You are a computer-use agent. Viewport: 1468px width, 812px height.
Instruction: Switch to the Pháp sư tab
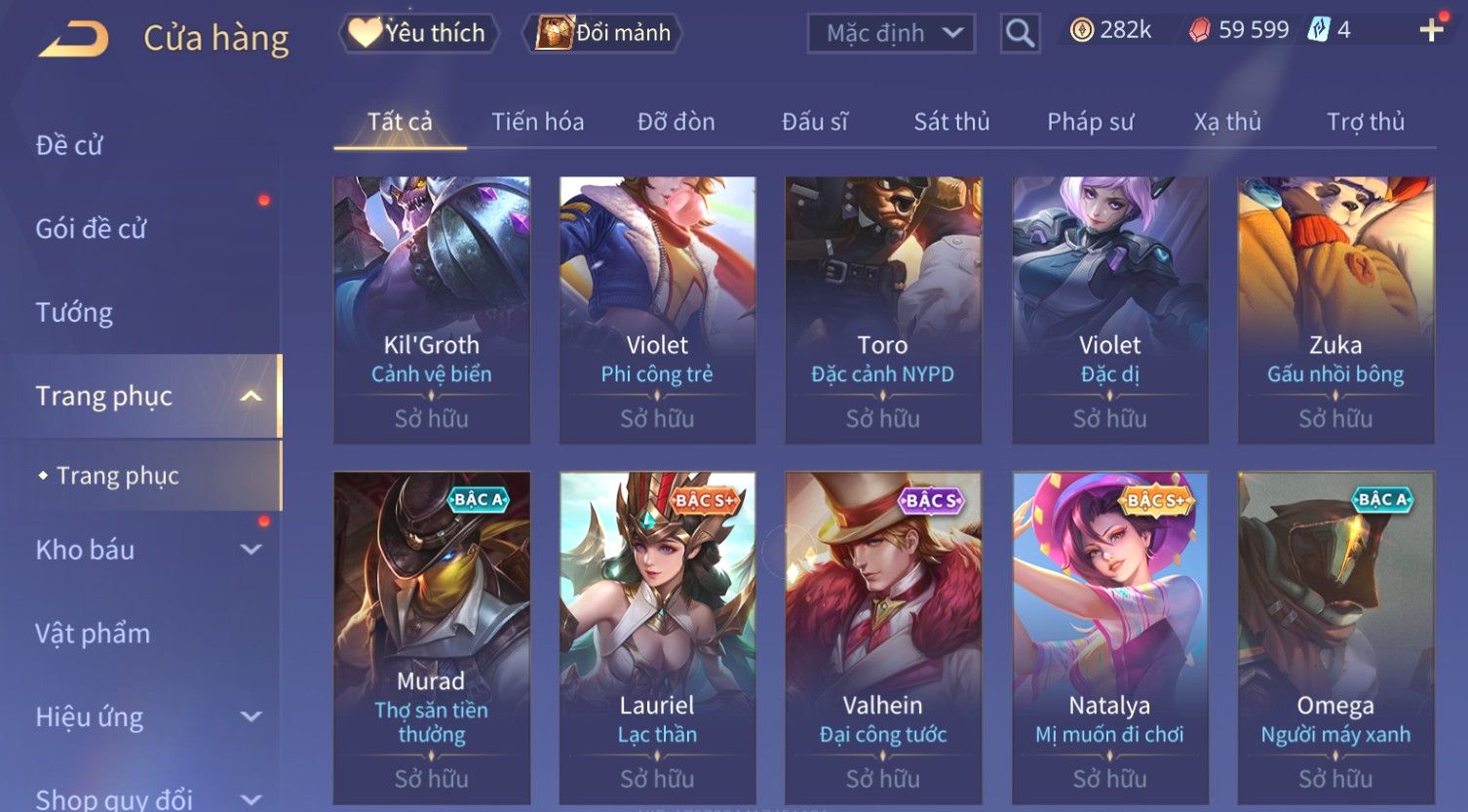click(1090, 122)
